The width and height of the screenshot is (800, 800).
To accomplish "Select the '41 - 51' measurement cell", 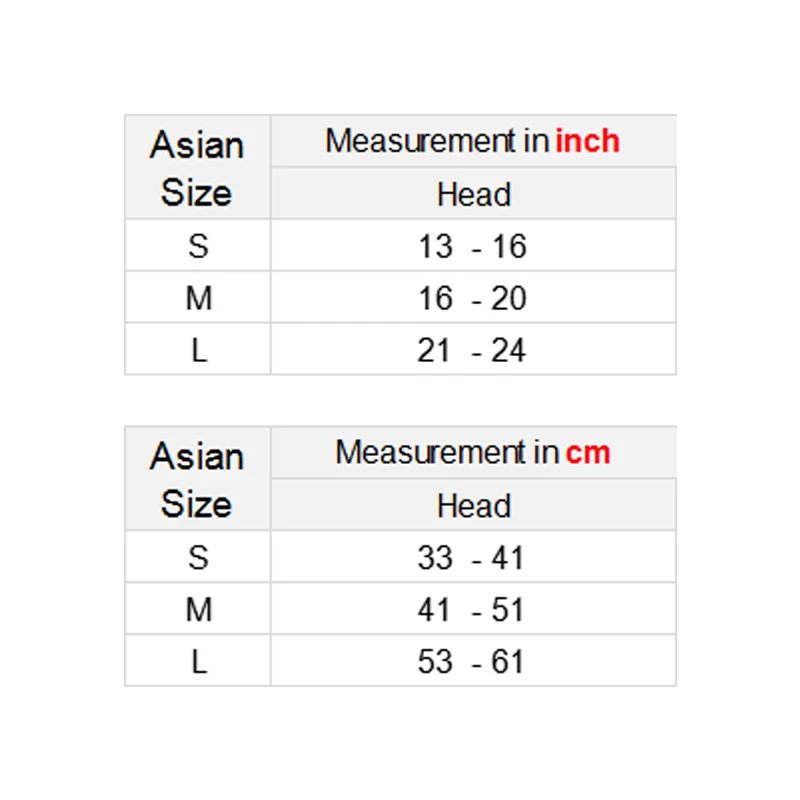I will 472,609.
